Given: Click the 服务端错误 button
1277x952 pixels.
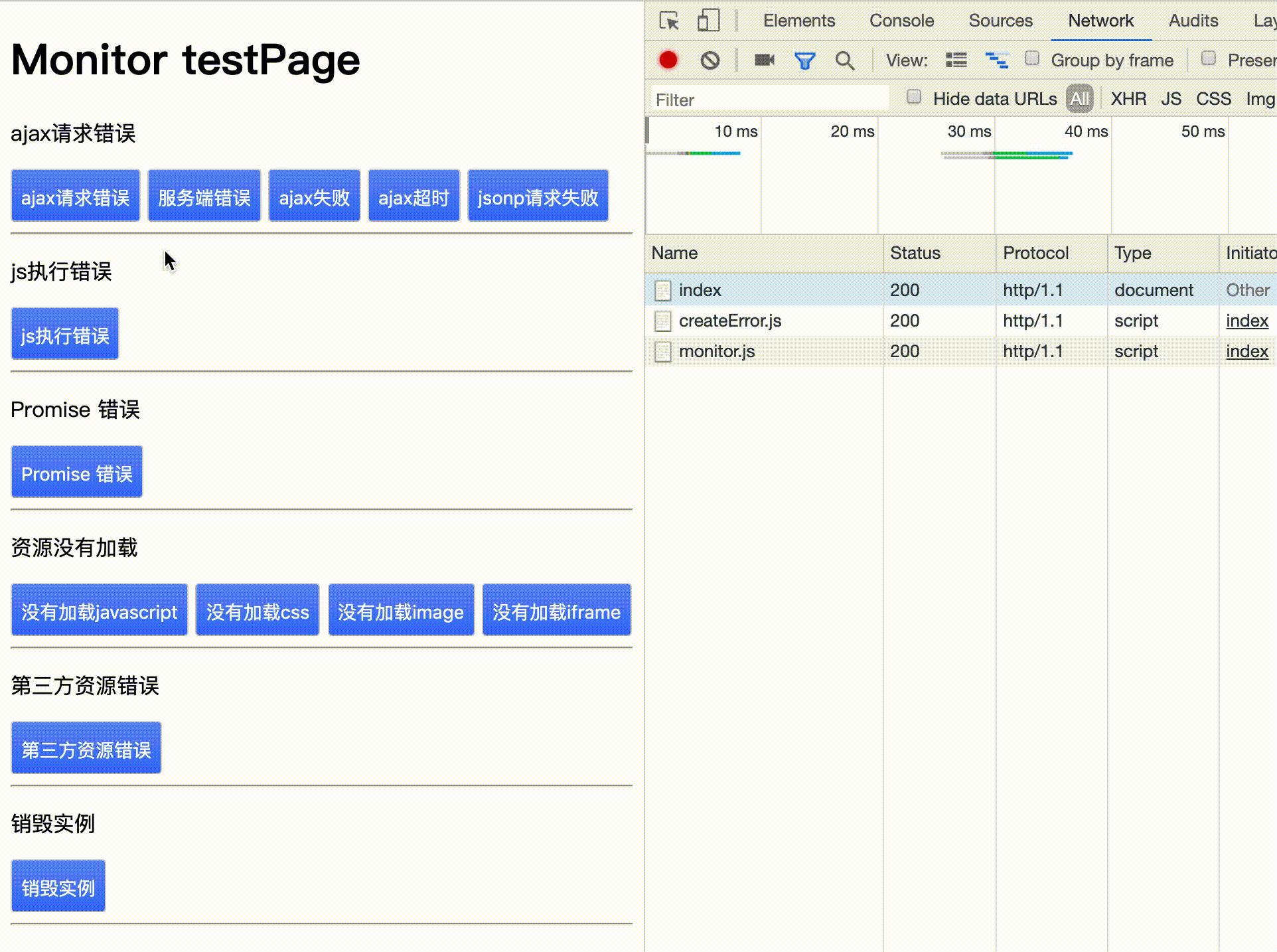Looking at the screenshot, I should [x=204, y=195].
